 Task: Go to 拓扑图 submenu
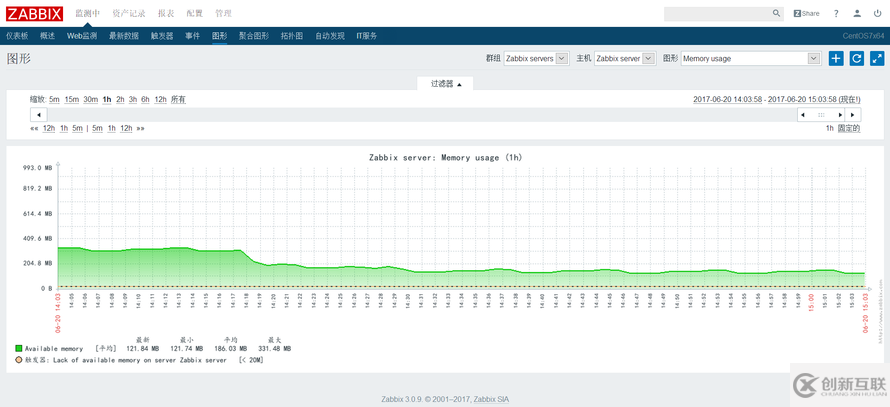(292, 36)
